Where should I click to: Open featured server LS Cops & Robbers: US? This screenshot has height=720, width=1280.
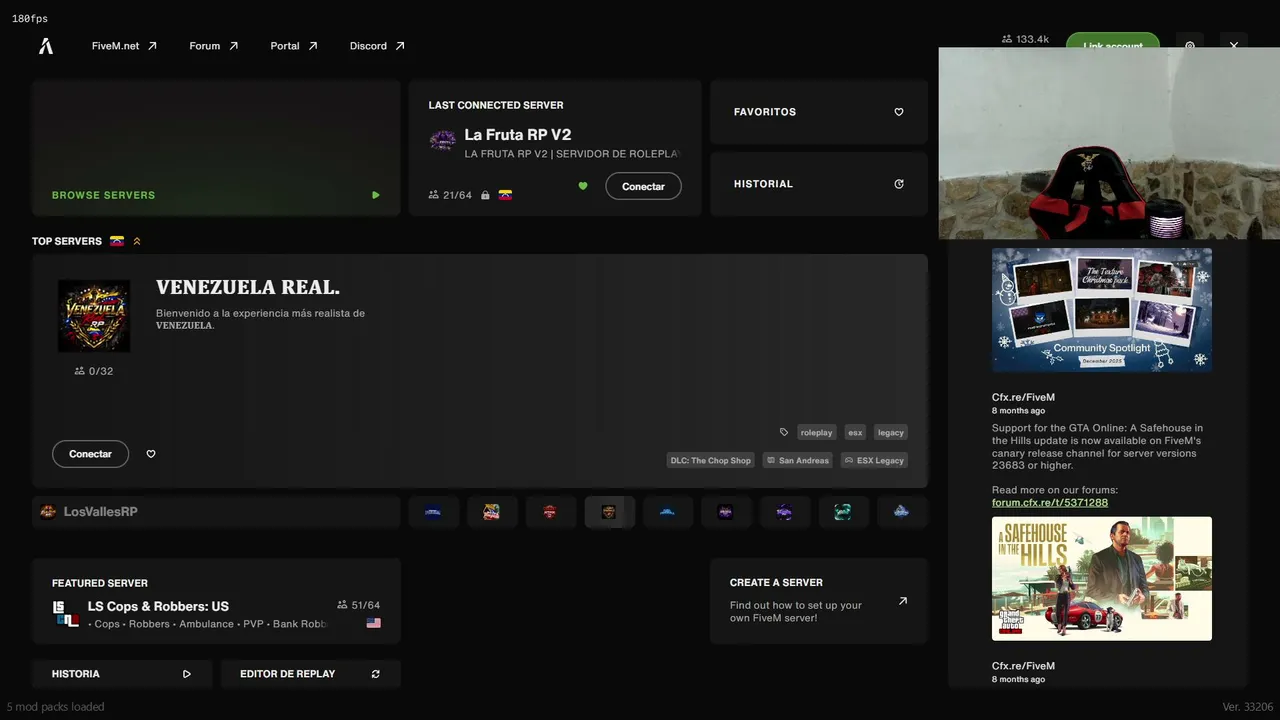216,601
